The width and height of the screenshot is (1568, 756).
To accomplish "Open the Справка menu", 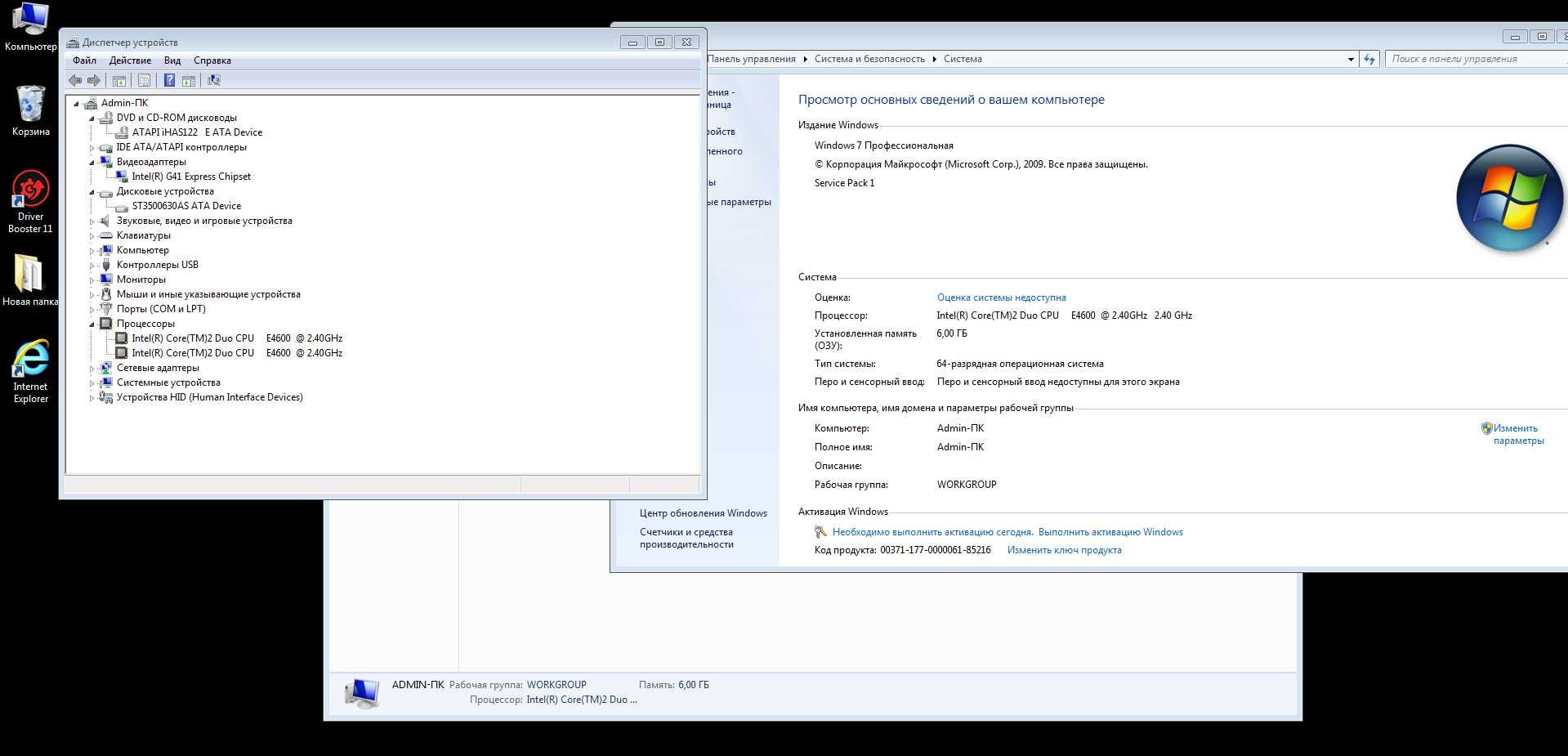I will tap(212, 60).
